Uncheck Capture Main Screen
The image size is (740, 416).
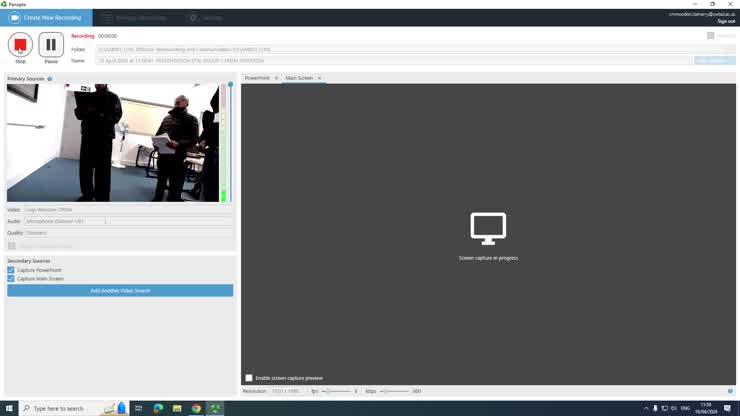(x=11, y=279)
